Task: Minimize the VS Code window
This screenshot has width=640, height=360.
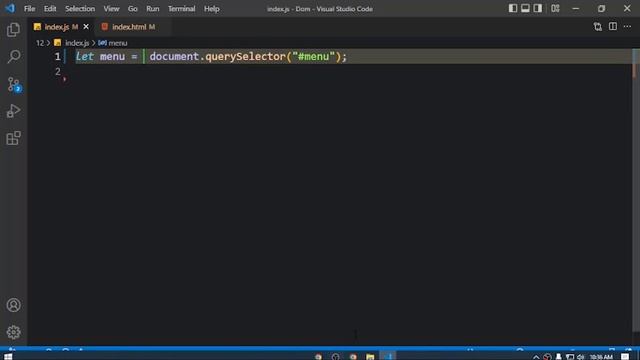Action: tap(576, 8)
